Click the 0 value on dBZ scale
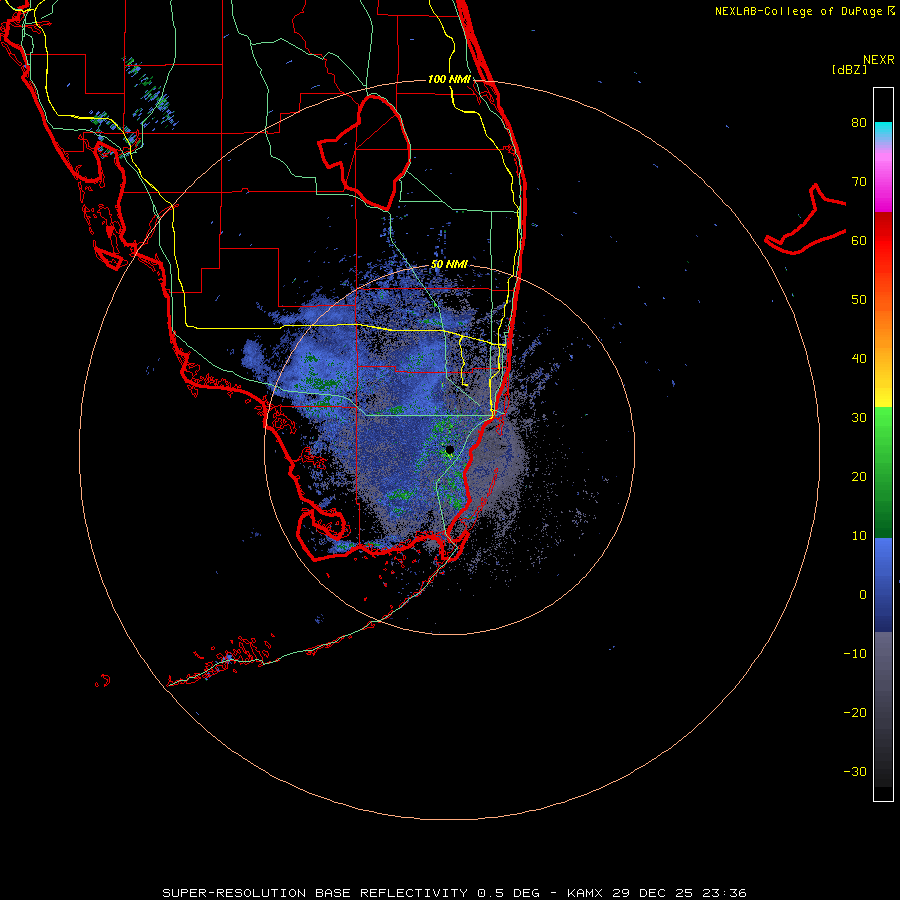The height and width of the screenshot is (900, 900). pos(863,595)
